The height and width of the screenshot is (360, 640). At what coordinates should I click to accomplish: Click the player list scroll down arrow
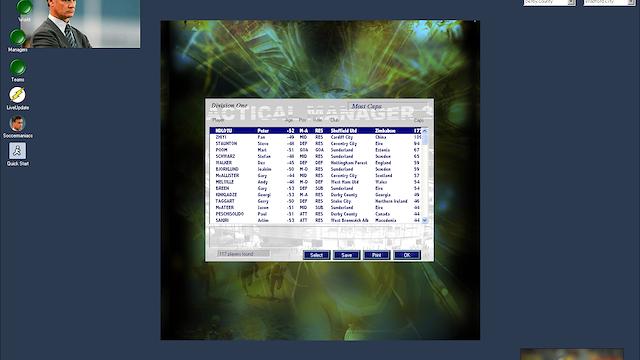tap(424, 220)
